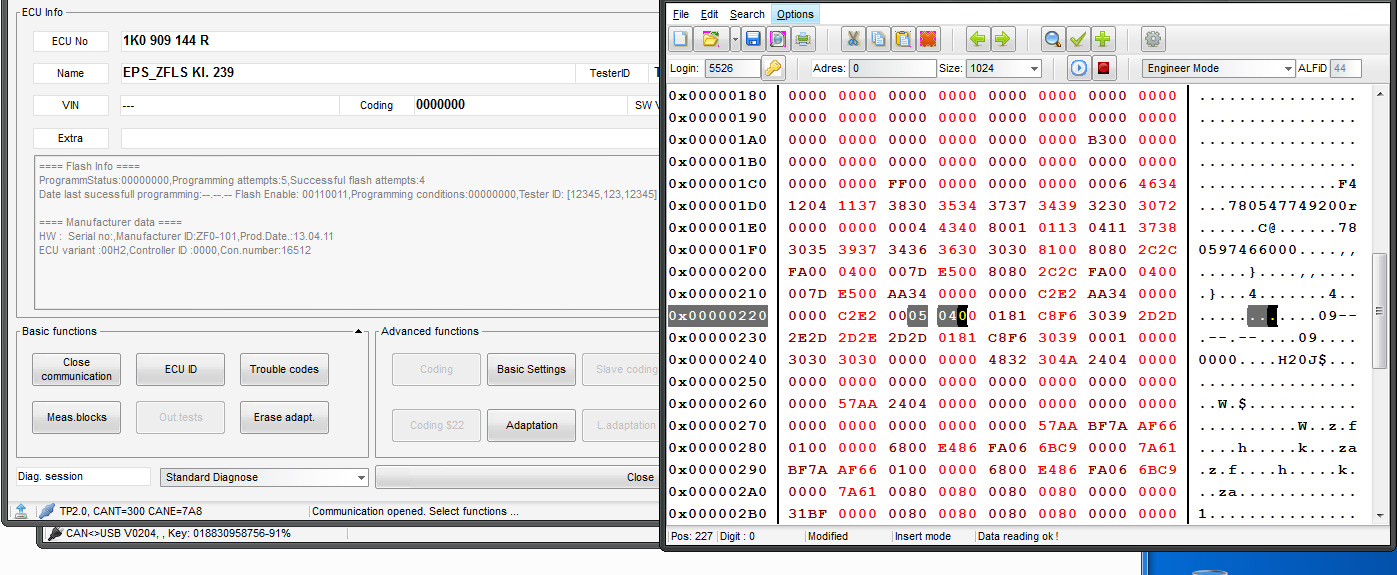Go back with the green left arrow
The width and height of the screenshot is (1397, 575).
977,39
